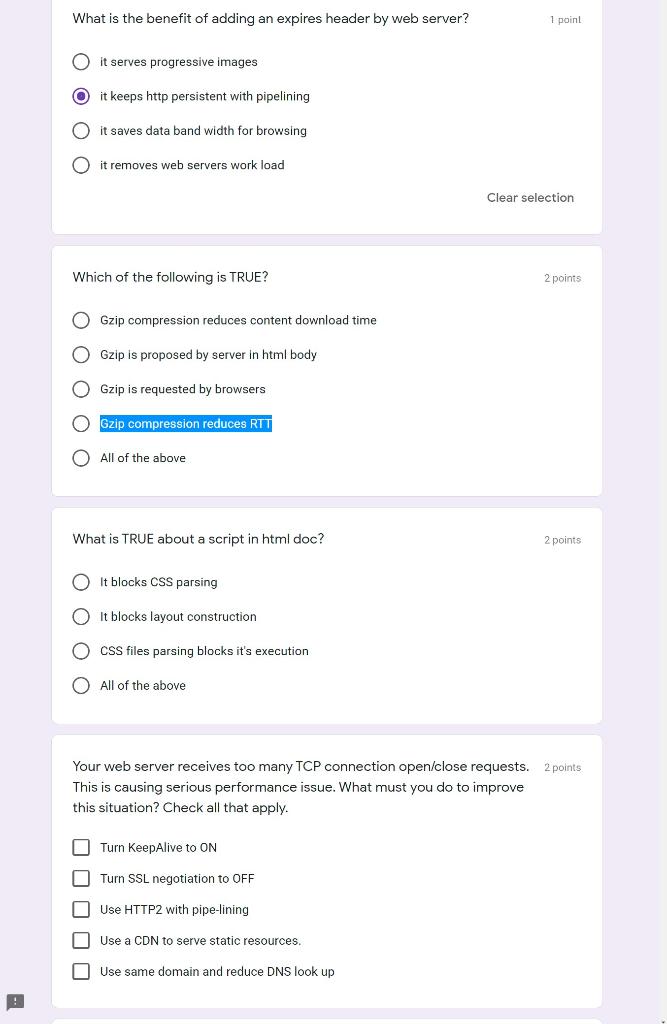Select 'All of the above' for script question
The height and width of the screenshot is (1024, 667).
(x=81, y=686)
